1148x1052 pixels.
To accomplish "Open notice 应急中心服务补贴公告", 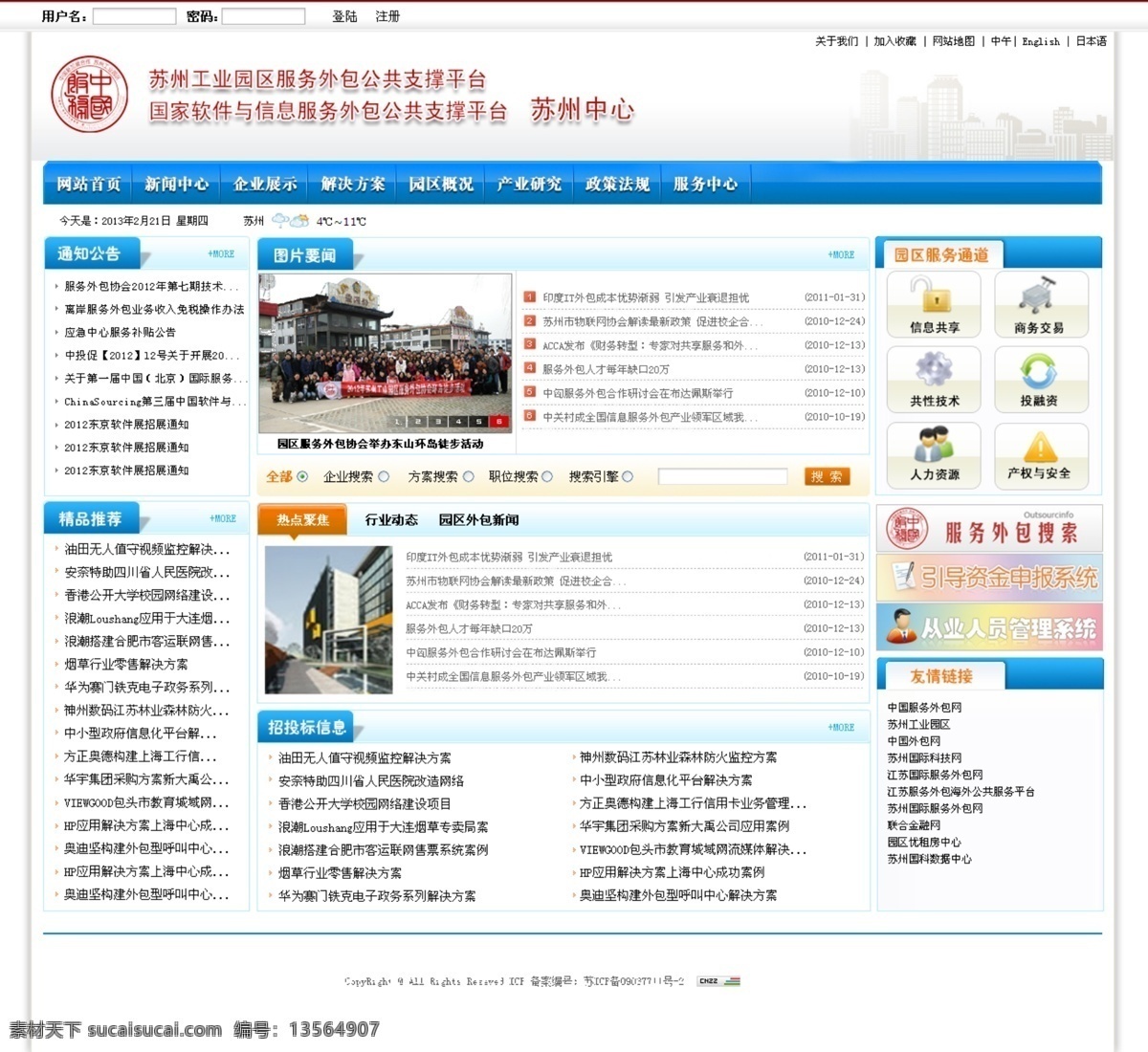I will click(x=120, y=332).
